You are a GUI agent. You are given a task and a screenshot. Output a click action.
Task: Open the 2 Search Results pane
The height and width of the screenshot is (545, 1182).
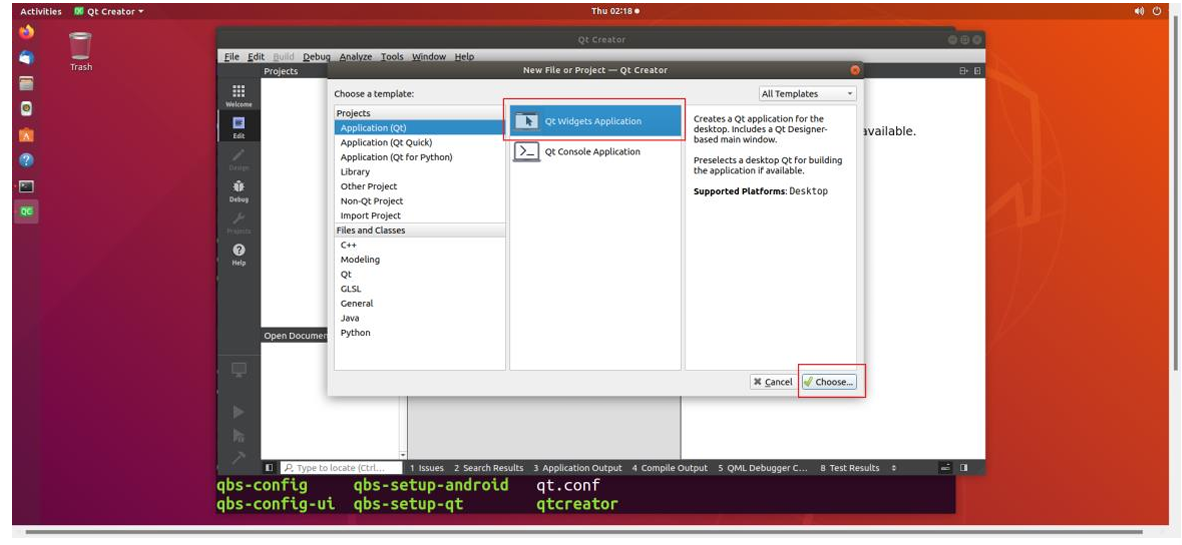pyautogui.click(x=488, y=468)
